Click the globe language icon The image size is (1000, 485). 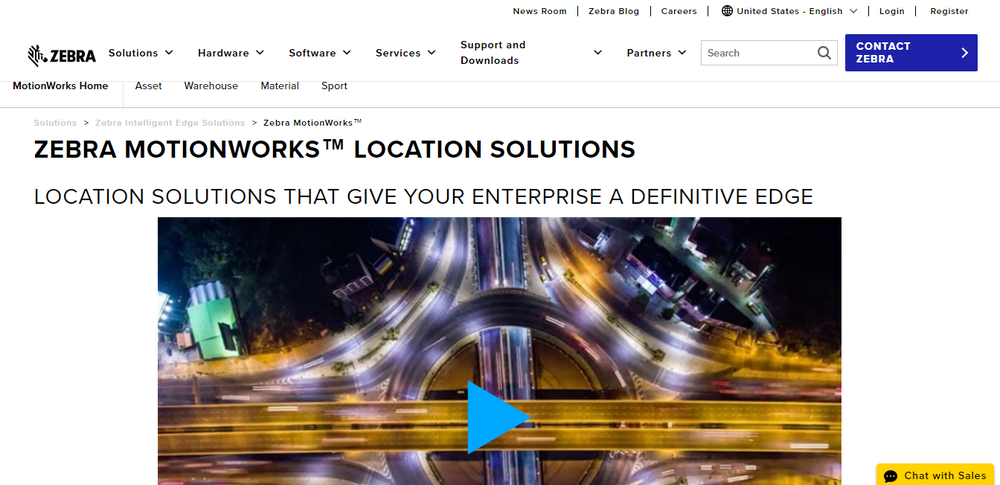pyautogui.click(x=727, y=11)
